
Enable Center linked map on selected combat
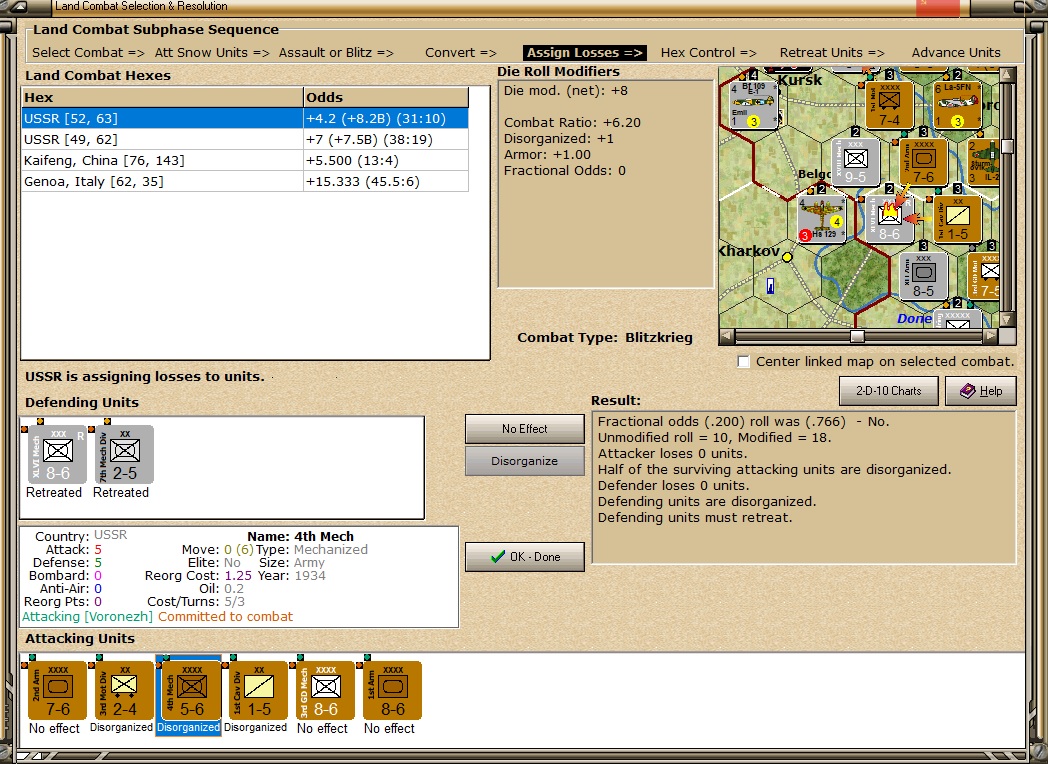(x=743, y=362)
